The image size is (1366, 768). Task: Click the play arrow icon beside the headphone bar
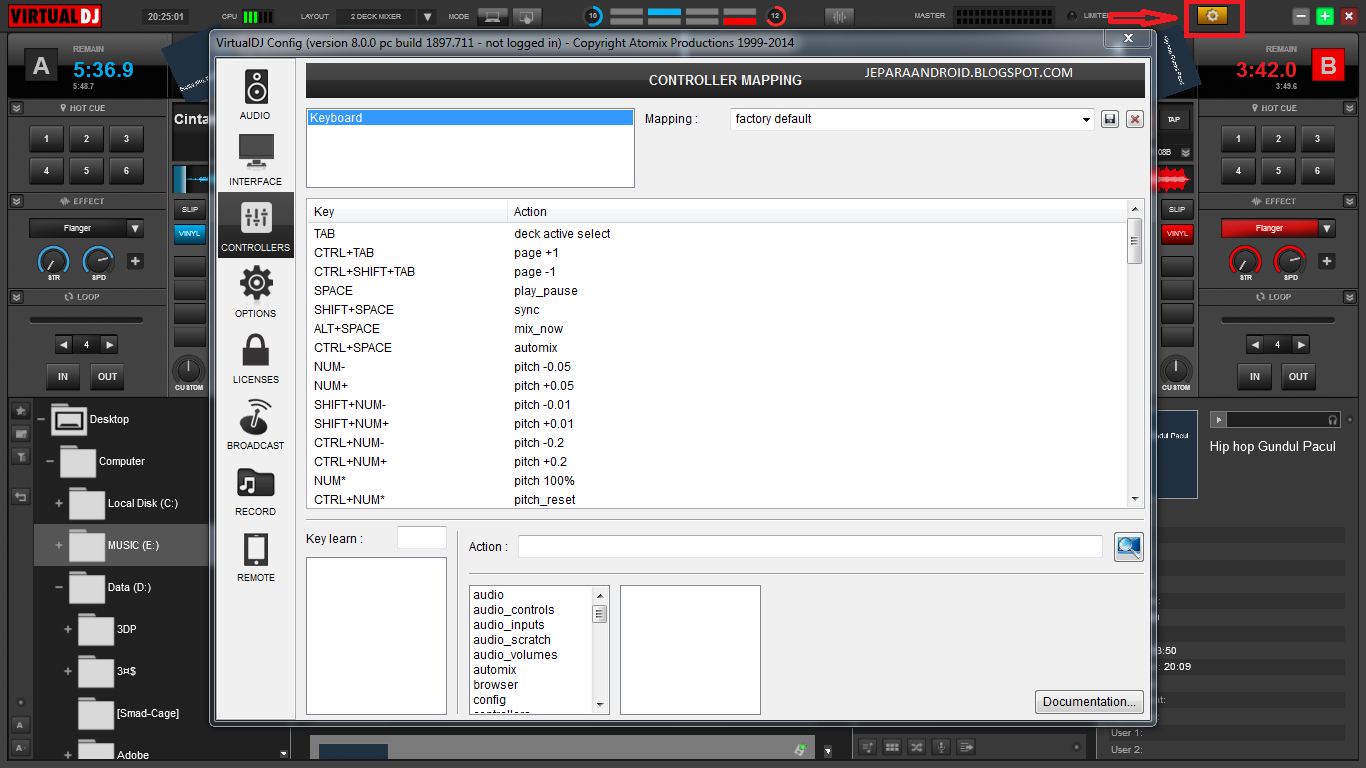tap(1218, 419)
